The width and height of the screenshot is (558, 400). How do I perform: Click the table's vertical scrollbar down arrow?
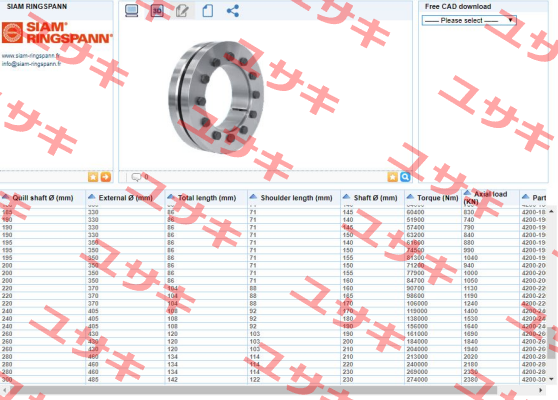tap(551, 379)
